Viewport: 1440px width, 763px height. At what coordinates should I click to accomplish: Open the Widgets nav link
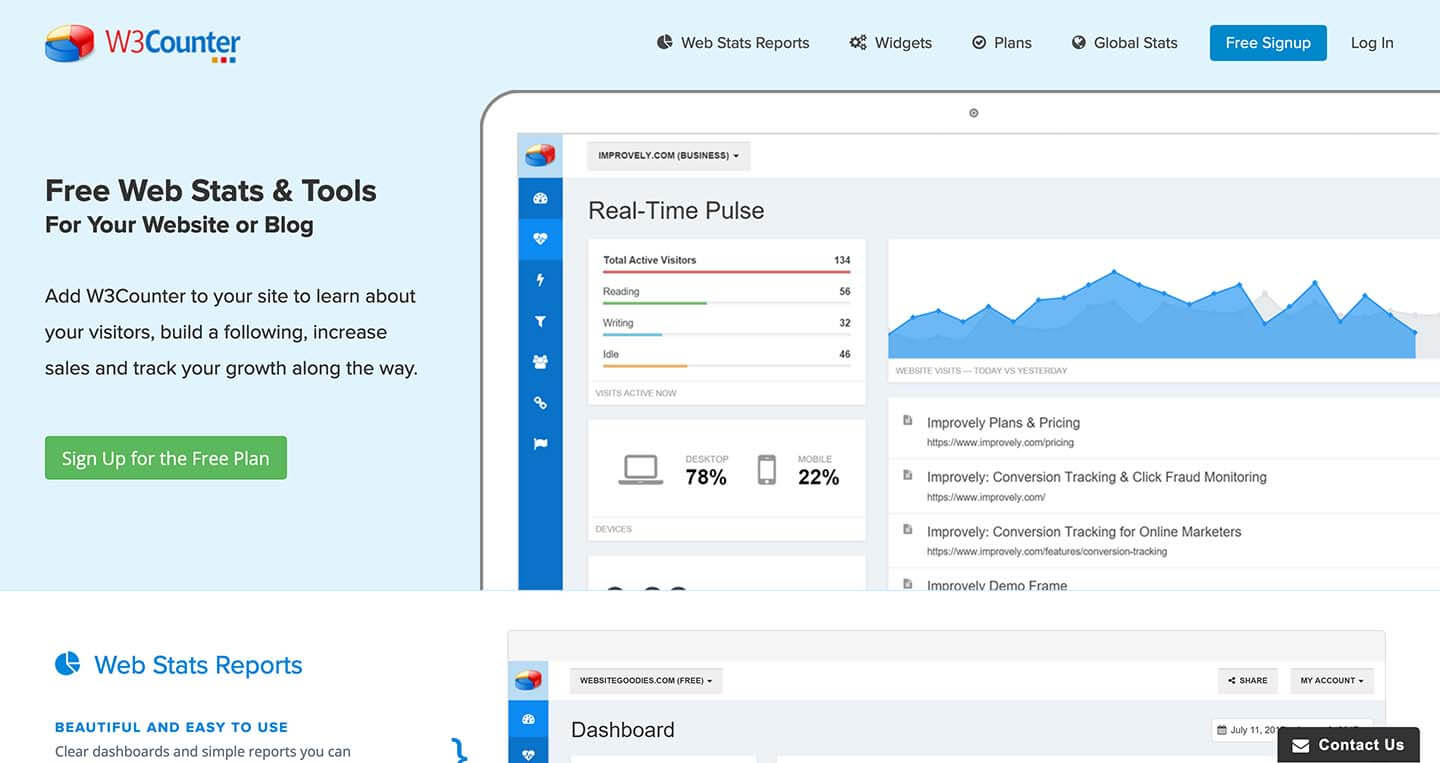pos(890,43)
